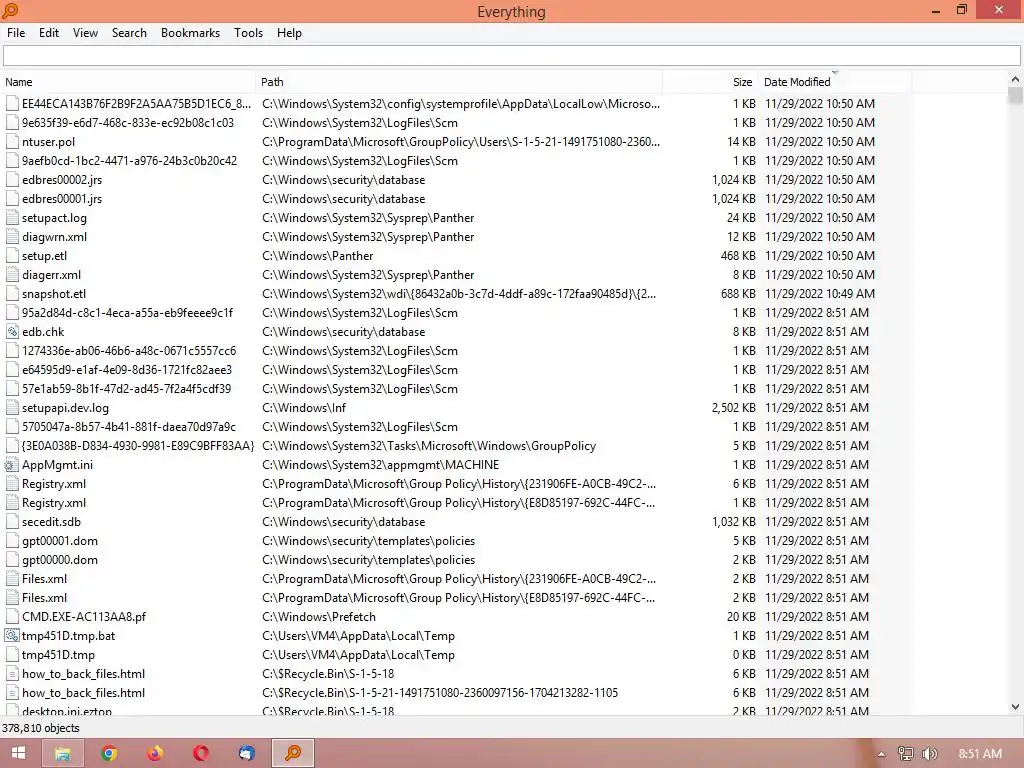This screenshot has height=768, width=1024.
Task: Click the AppMgmt.ini gear file icon
Action: [11, 465]
